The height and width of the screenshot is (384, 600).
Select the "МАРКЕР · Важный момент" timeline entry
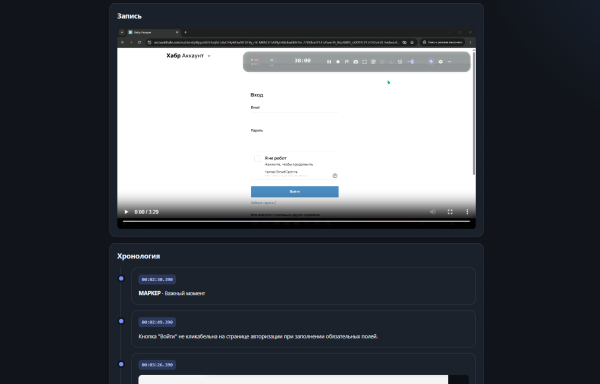click(303, 286)
